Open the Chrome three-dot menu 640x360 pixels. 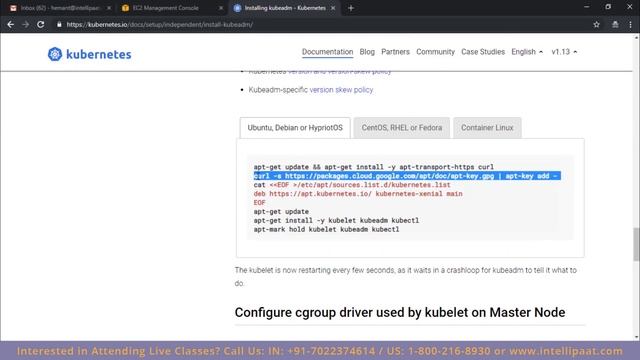click(630, 24)
